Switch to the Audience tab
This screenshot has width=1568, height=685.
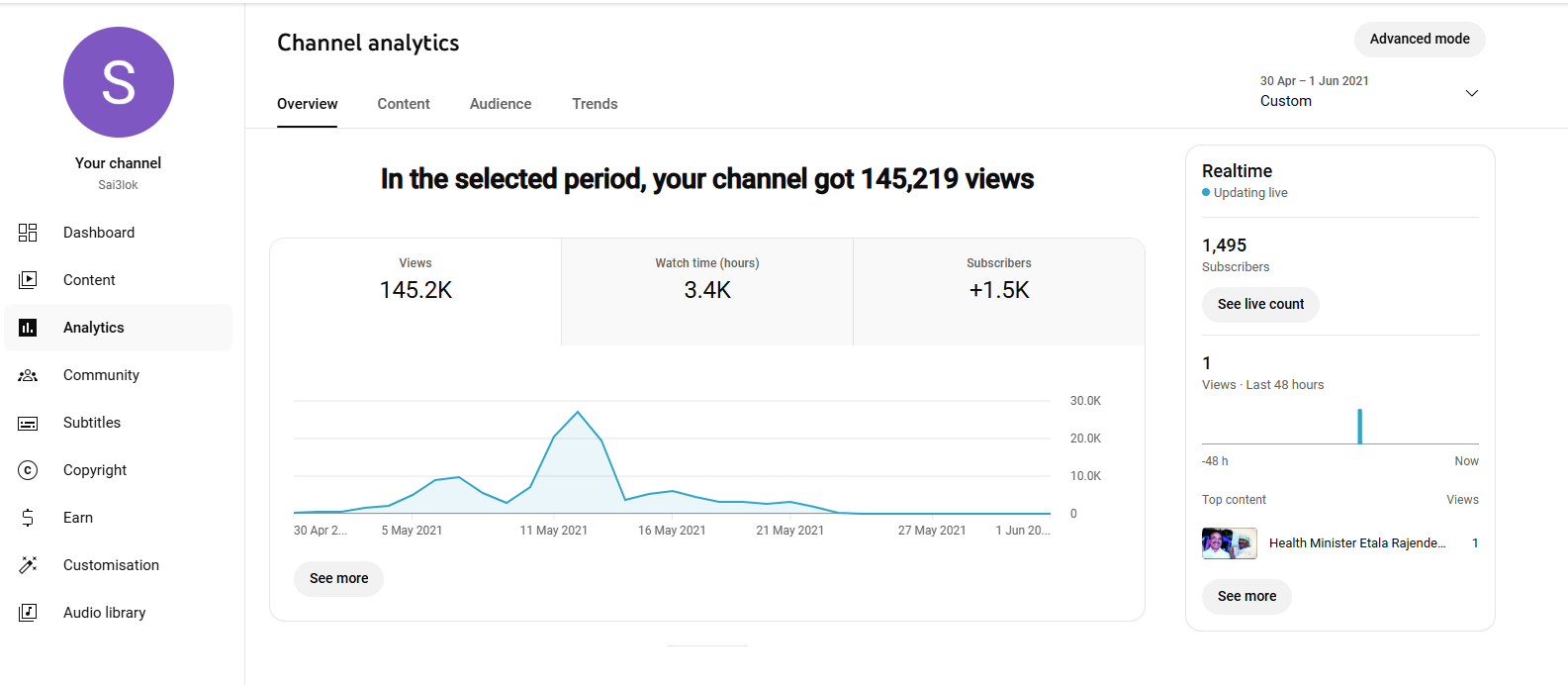[x=501, y=104]
